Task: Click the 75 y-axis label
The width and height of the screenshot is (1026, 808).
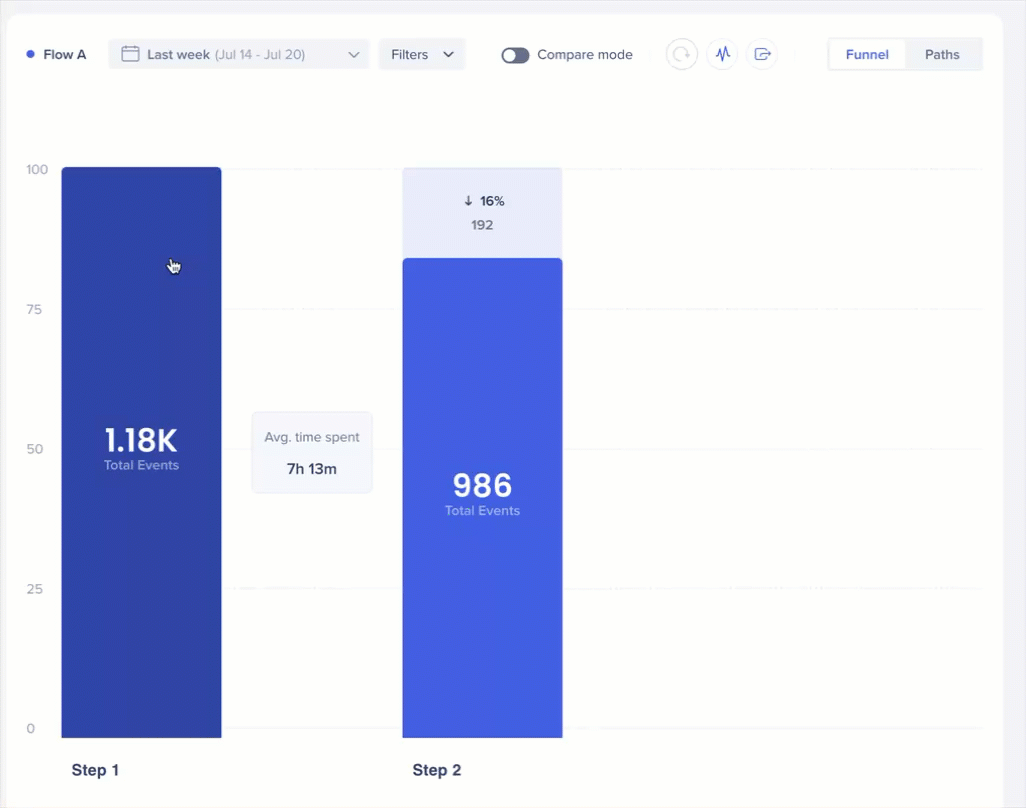Action: click(x=34, y=309)
